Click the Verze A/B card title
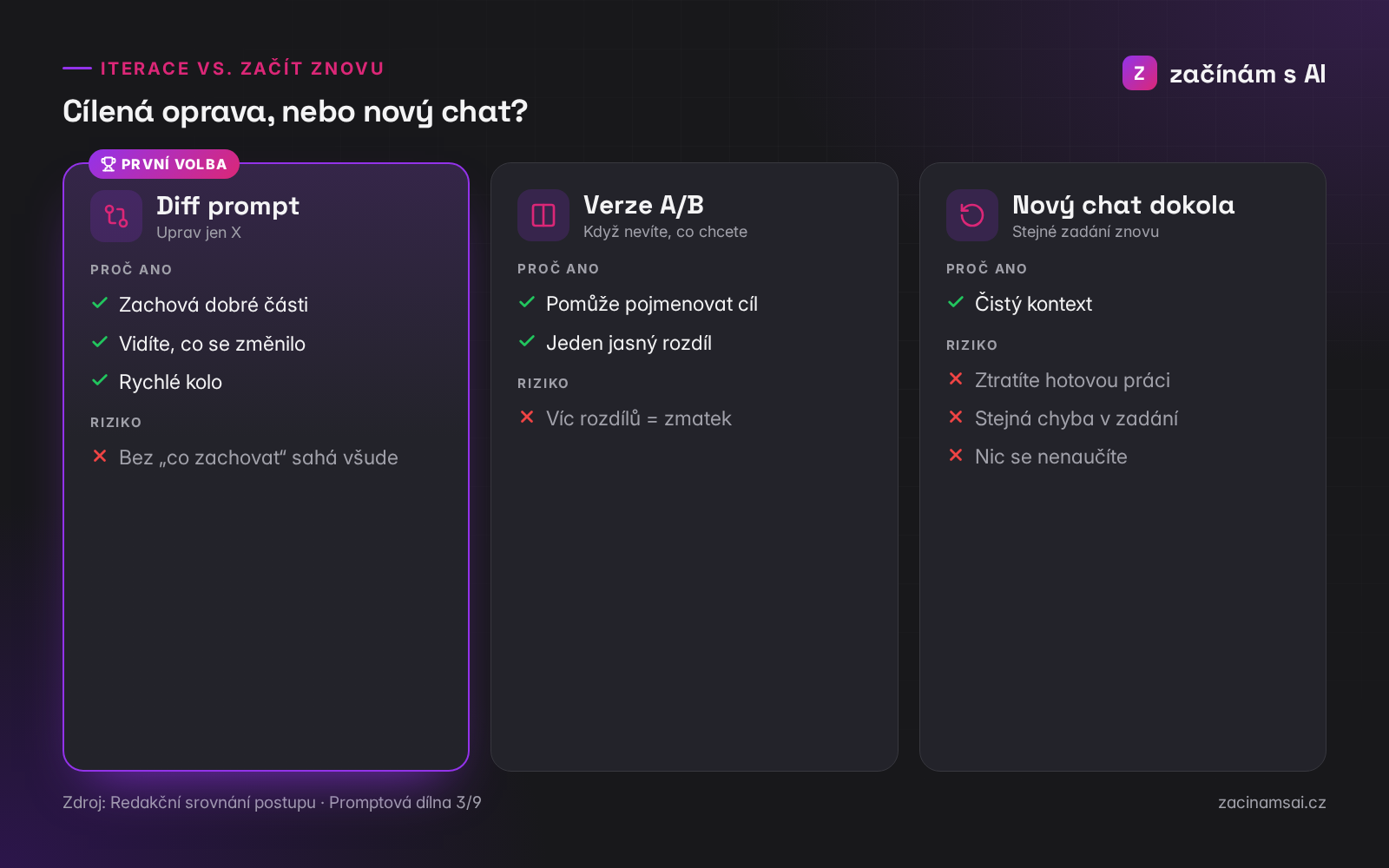Screen dimensions: 1389x868 coord(643,205)
